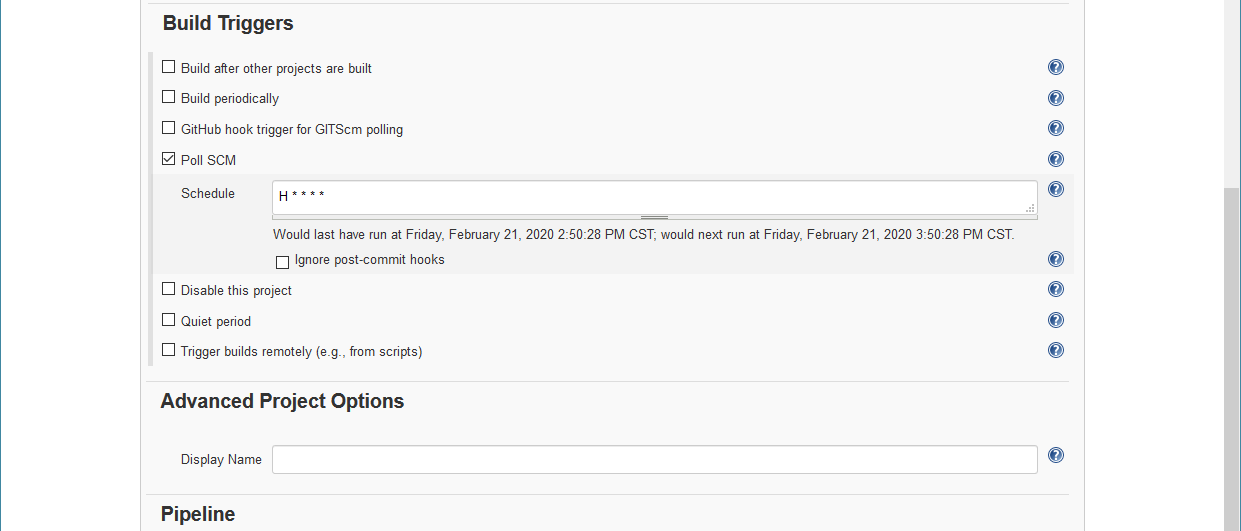Open help for Build after other projects
This screenshot has width=1241, height=531.
(x=1055, y=67)
